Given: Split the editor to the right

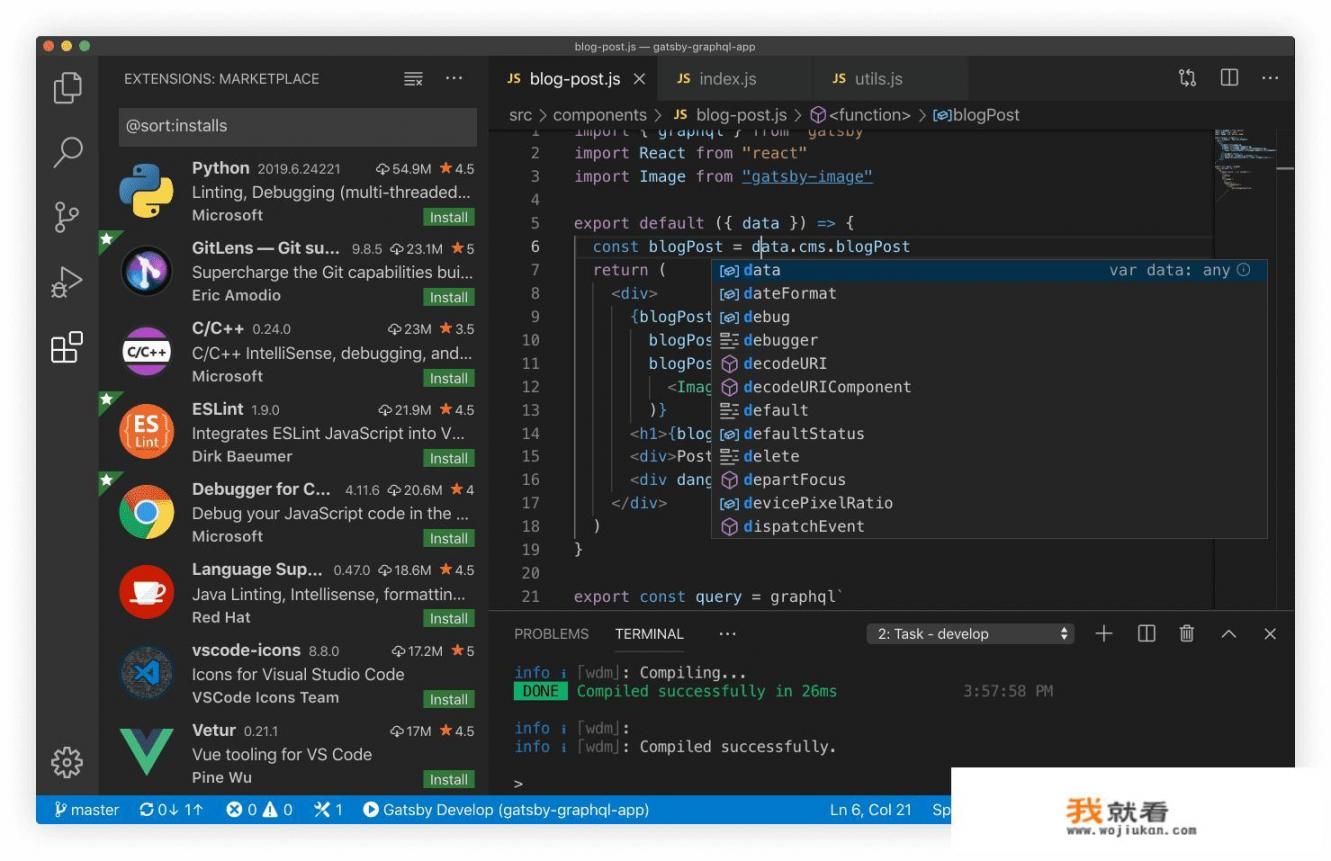Looking at the screenshot, I should 1230,78.
